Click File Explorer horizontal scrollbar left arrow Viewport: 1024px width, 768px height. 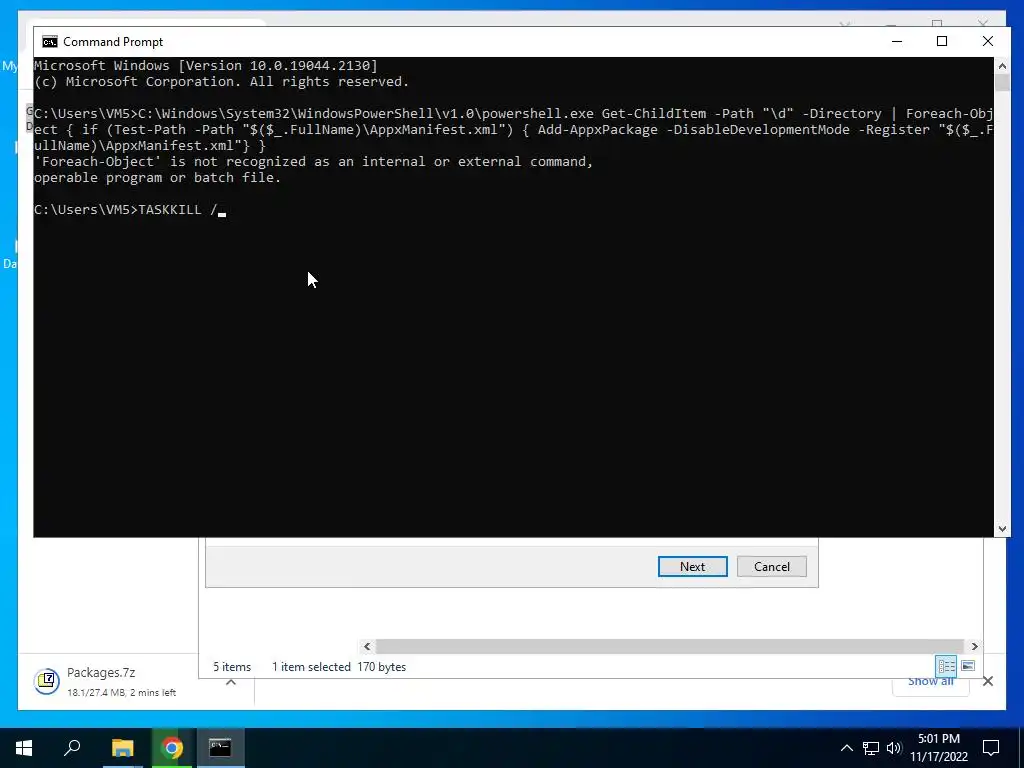[367, 647]
